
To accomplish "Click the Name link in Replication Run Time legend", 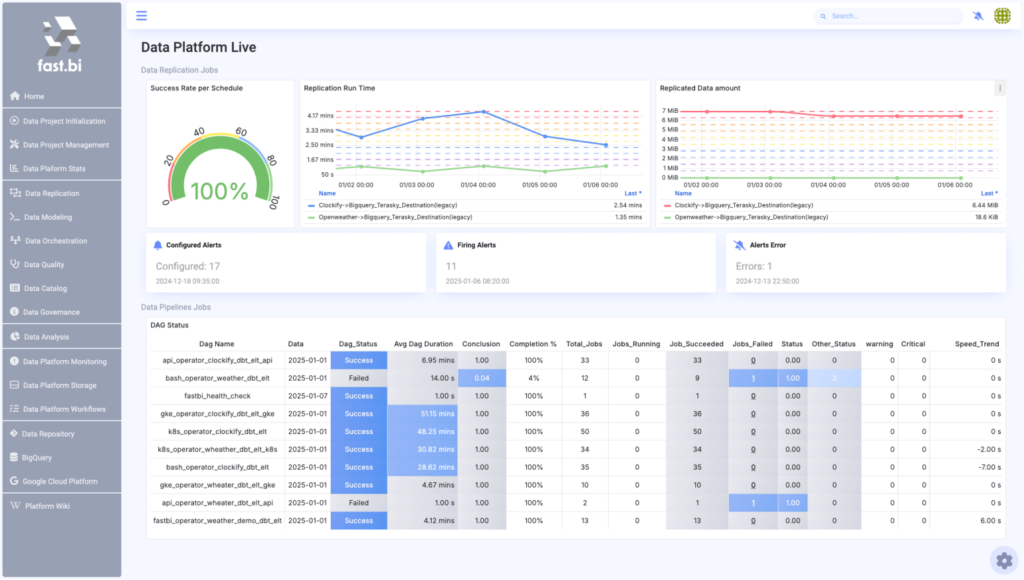I will click(x=327, y=194).
